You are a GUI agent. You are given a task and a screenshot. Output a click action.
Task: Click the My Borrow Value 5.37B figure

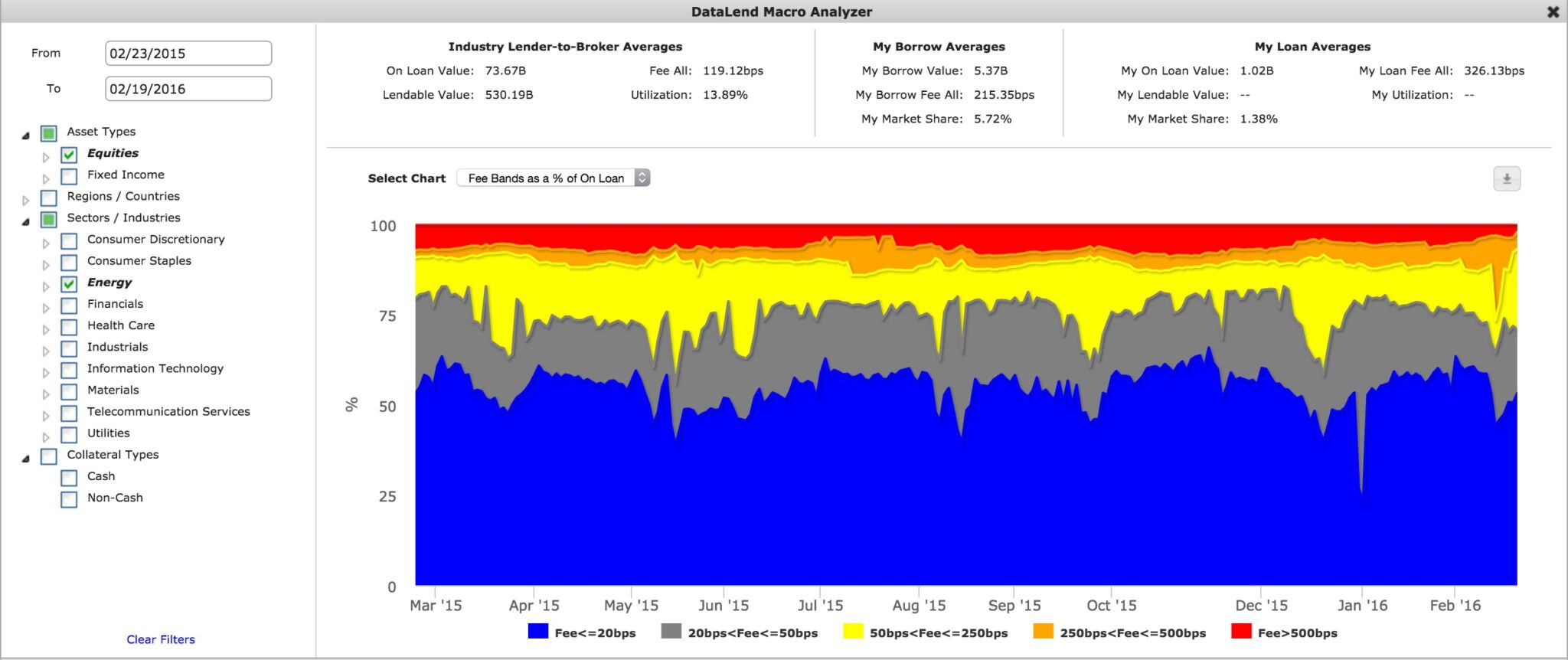pyautogui.click(x=991, y=70)
